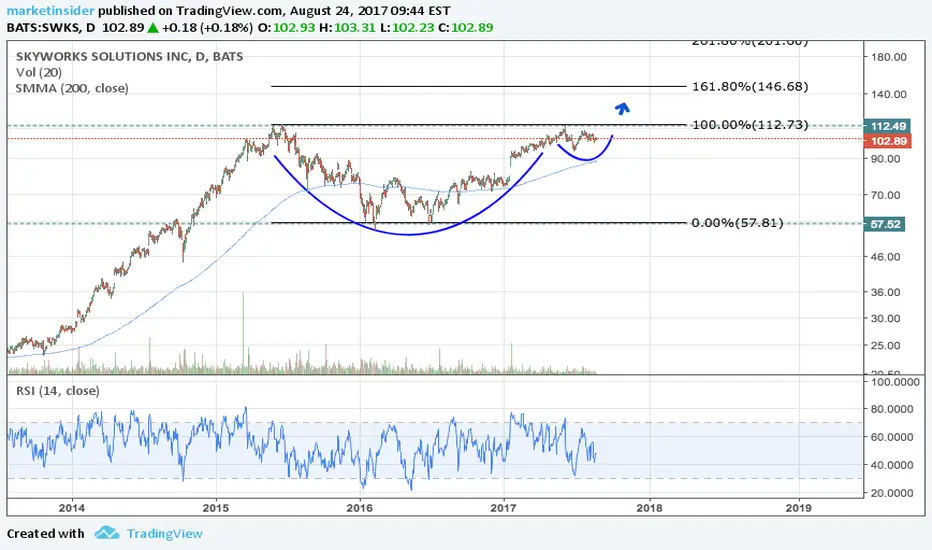Click the 30.00 price axis value
The height and width of the screenshot is (550, 932).
pyautogui.click(x=886, y=318)
